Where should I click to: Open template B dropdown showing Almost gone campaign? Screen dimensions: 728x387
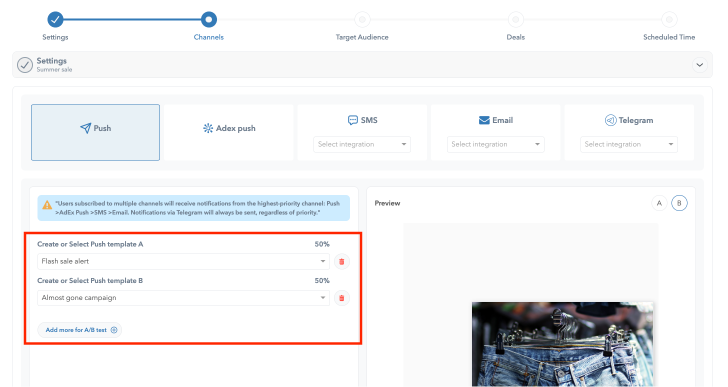click(183, 298)
